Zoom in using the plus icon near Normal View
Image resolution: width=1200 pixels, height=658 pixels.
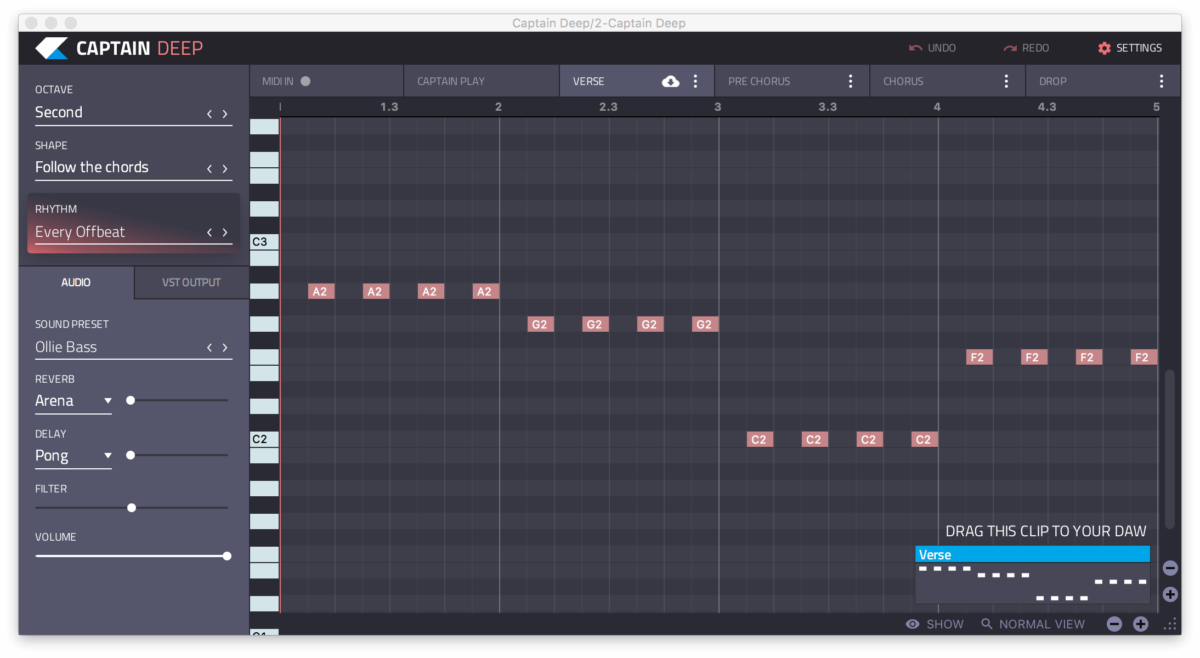click(x=1140, y=623)
